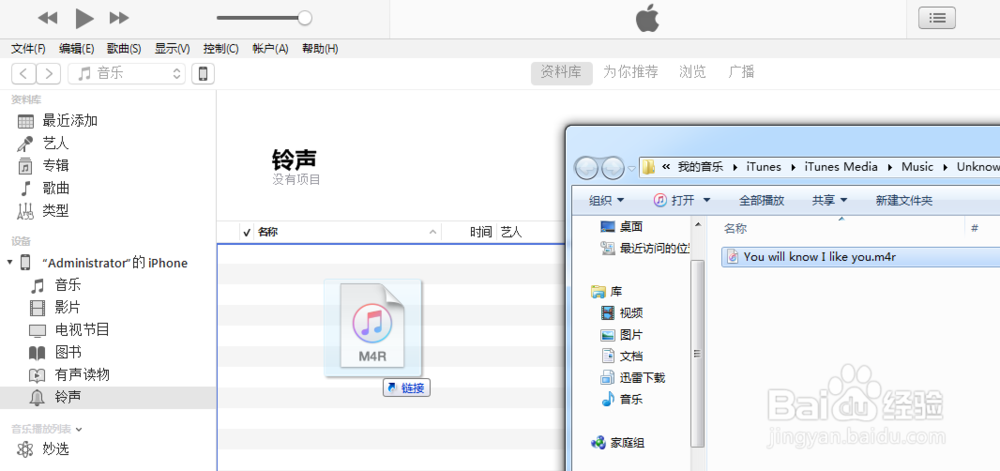Open the 歌曲(S) menu

(124, 48)
